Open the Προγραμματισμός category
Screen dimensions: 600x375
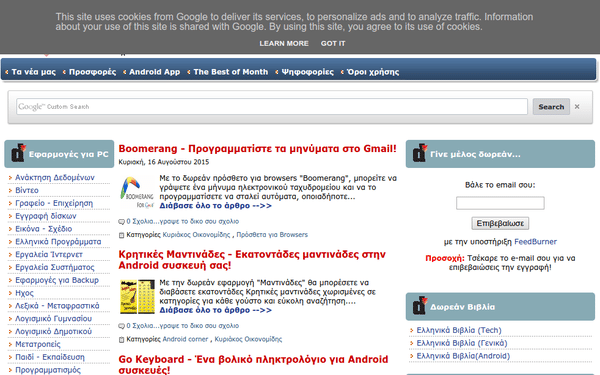(48, 370)
